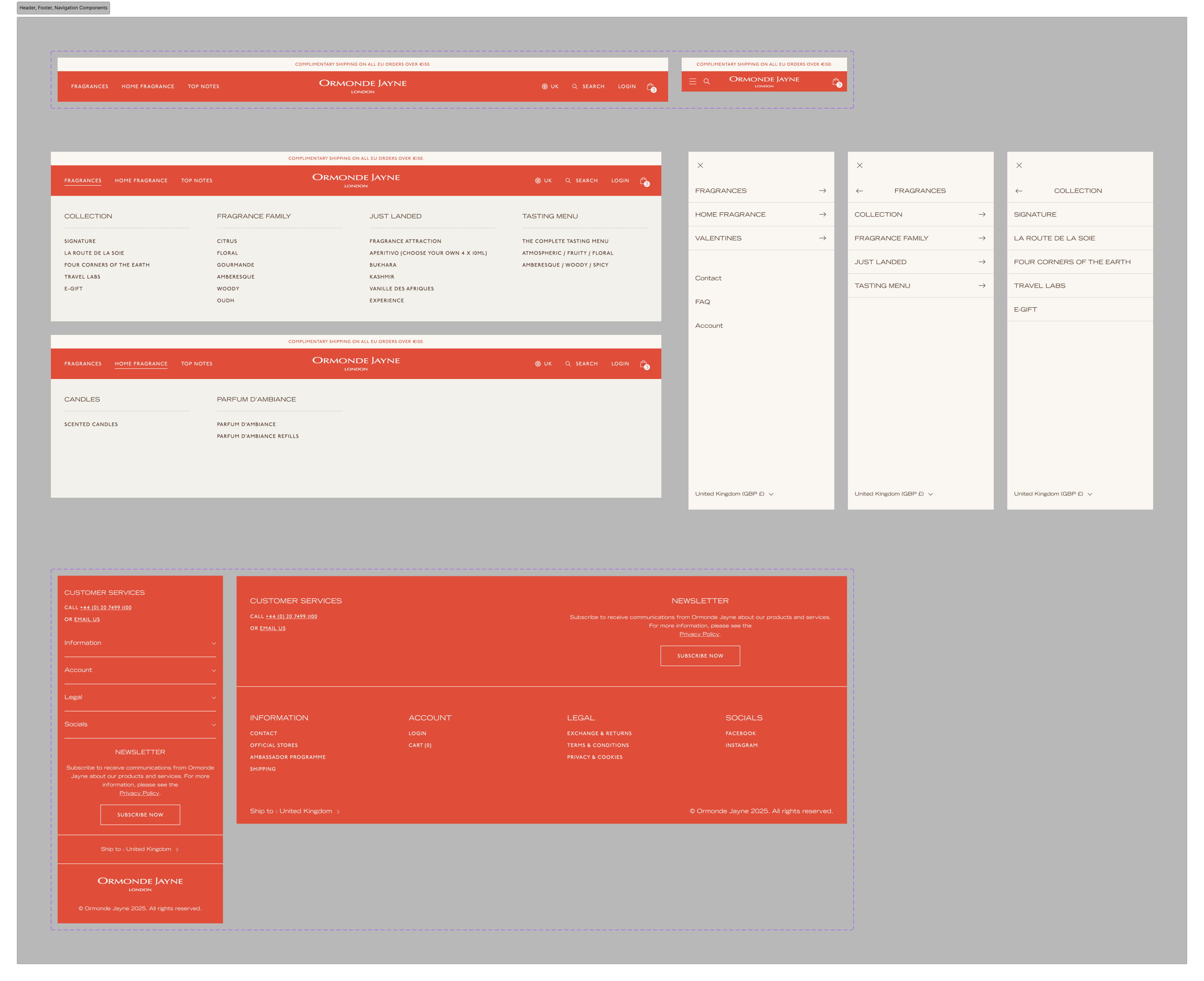Open the United Kingdom (GBP £) dropdown under the Account link
This screenshot has width=1204, height=981.
(734, 494)
